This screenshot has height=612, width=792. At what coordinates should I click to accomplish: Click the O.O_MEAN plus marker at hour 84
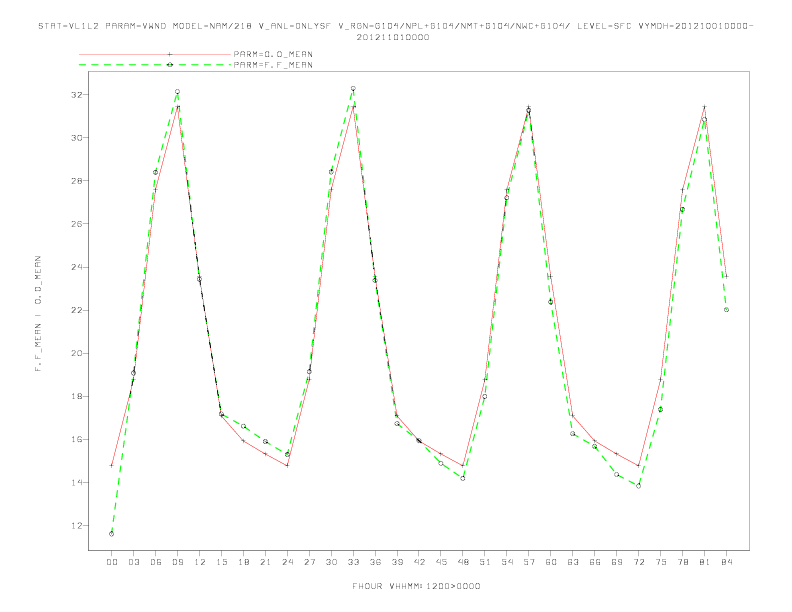[x=726, y=276]
